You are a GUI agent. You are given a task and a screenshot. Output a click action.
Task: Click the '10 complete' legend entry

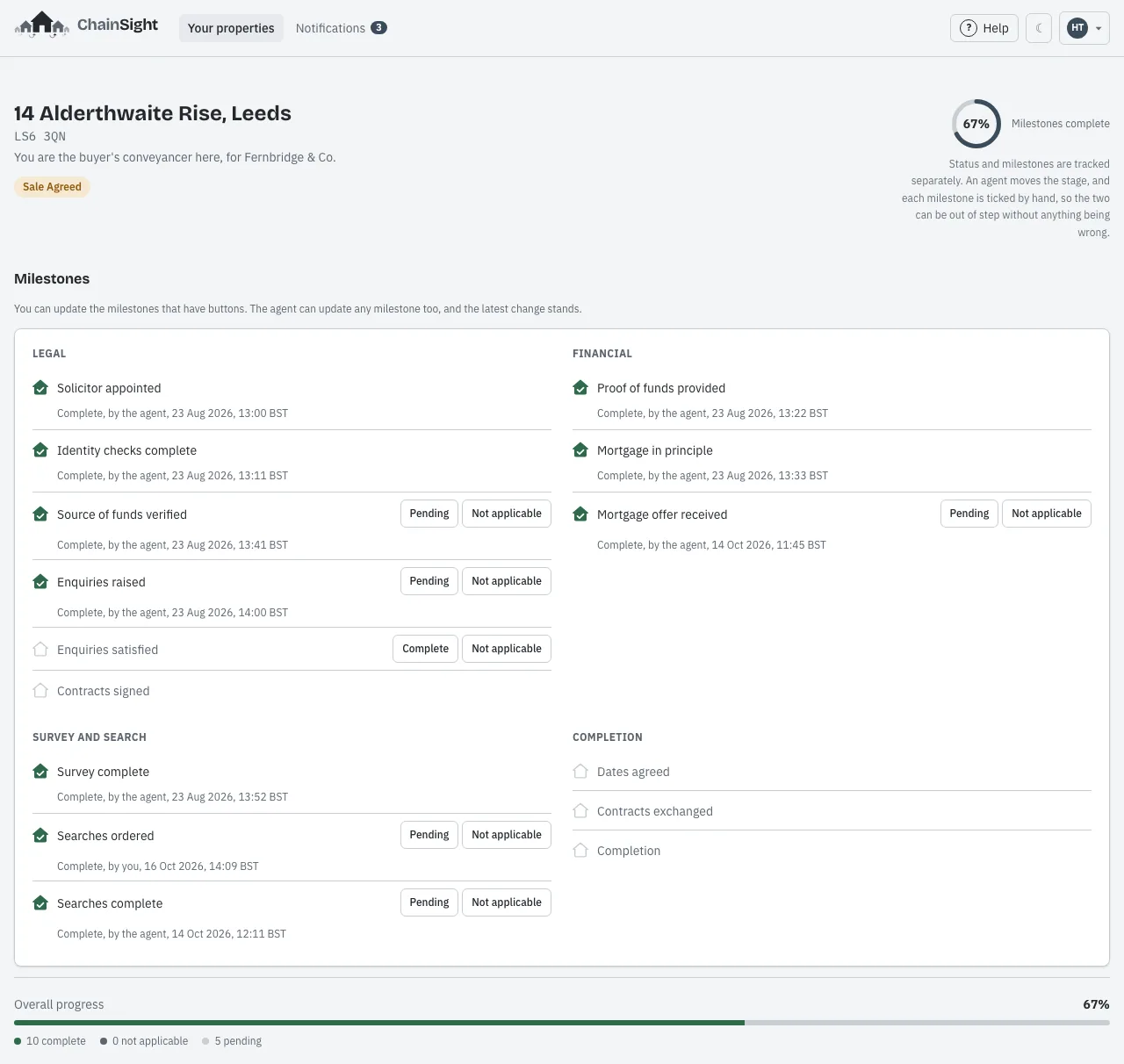coord(50,1041)
